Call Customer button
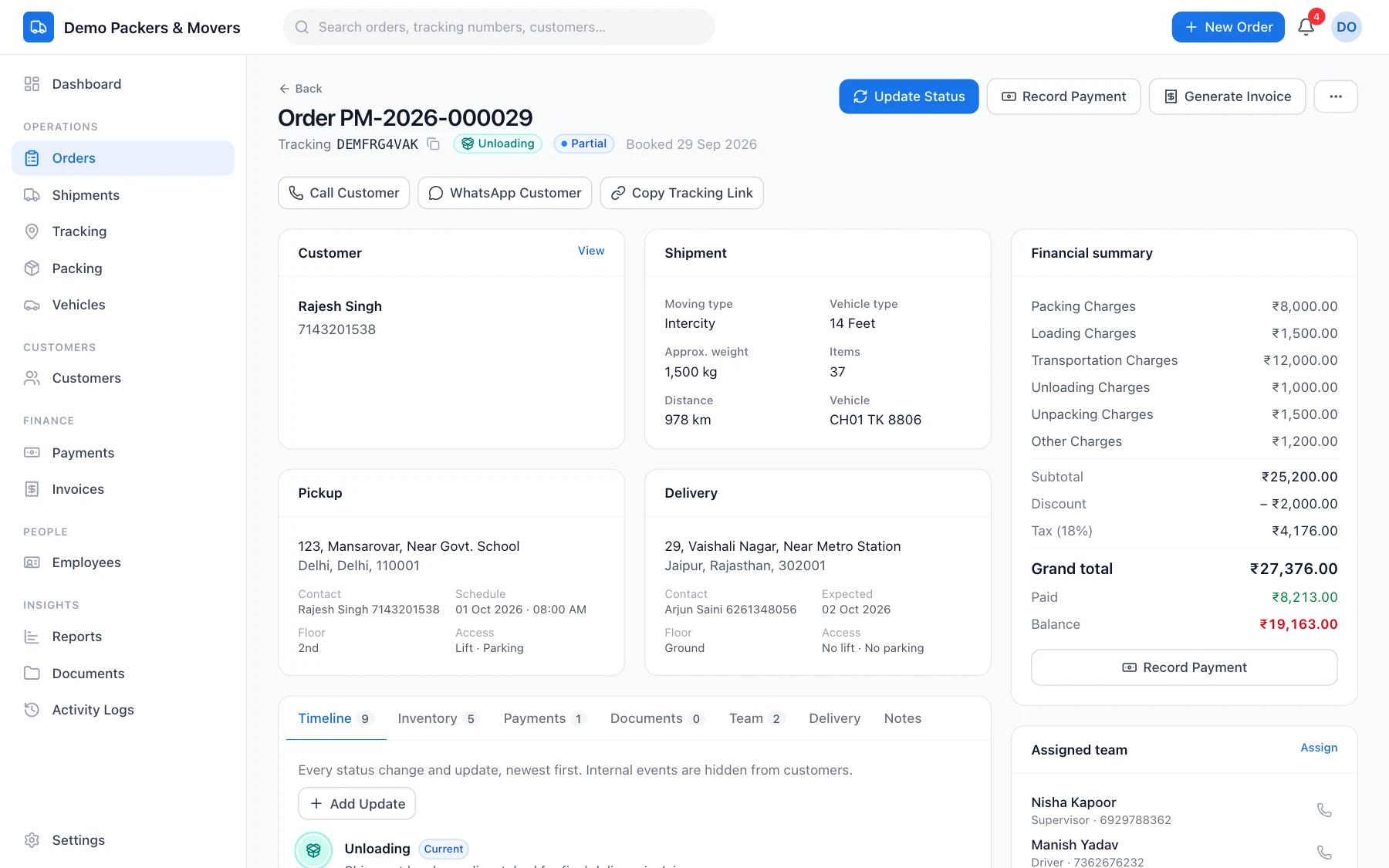The width and height of the screenshot is (1389, 868). click(x=343, y=193)
